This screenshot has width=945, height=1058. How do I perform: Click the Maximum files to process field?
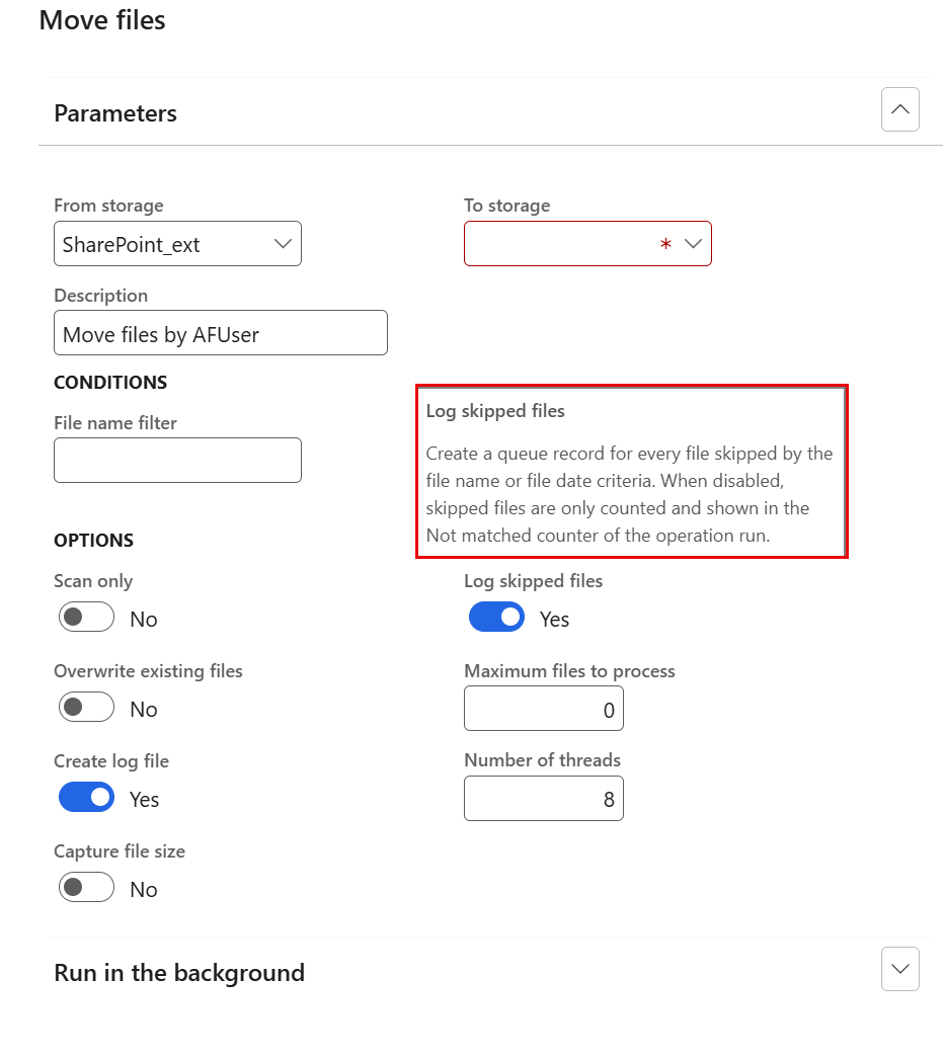point(544,708)
